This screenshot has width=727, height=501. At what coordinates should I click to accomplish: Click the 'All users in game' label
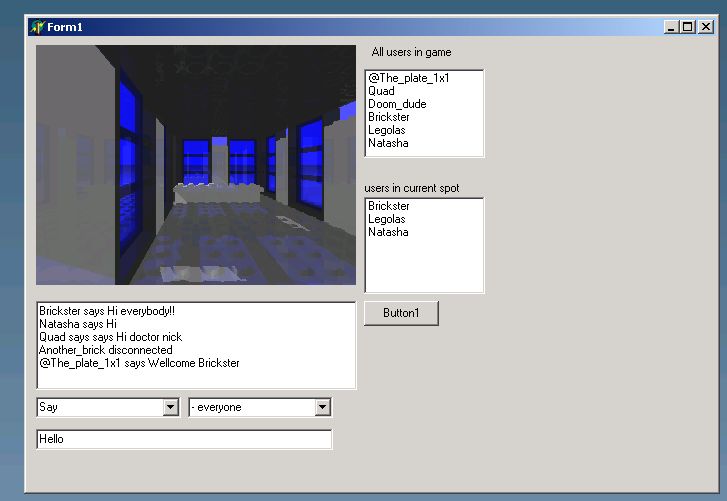coord(411,52)
